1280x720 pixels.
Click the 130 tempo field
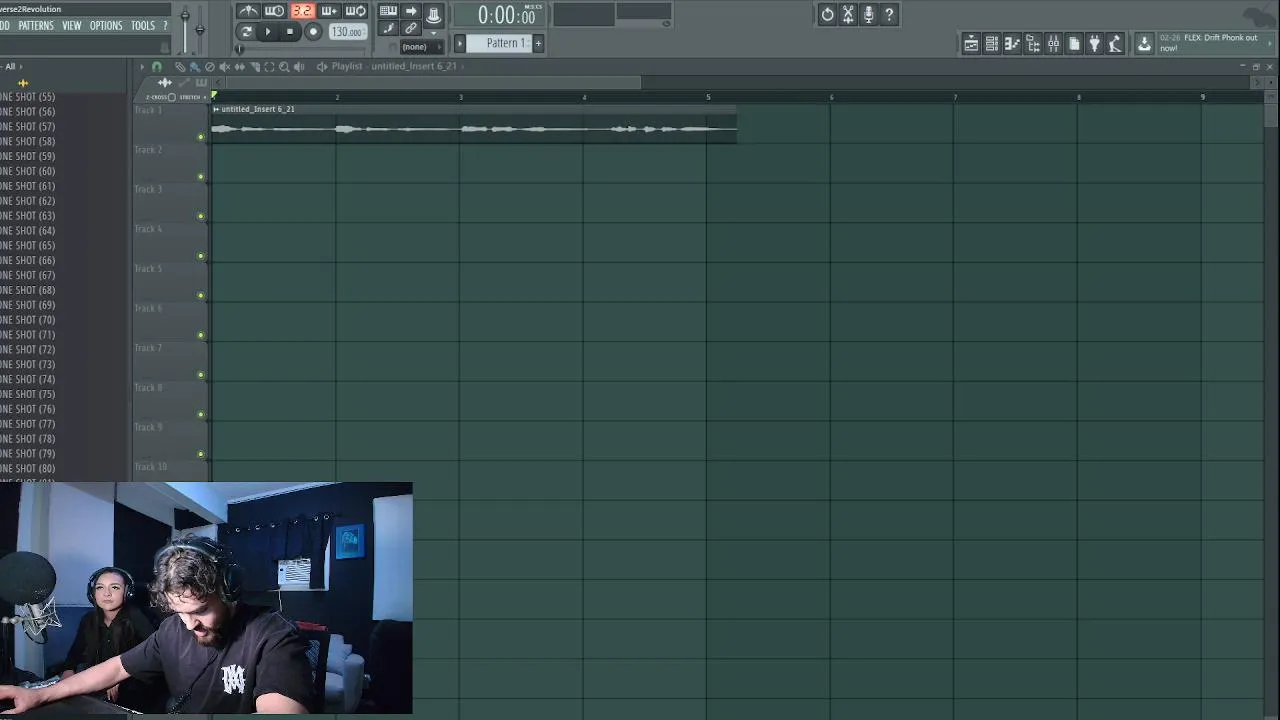pos(347,32)
